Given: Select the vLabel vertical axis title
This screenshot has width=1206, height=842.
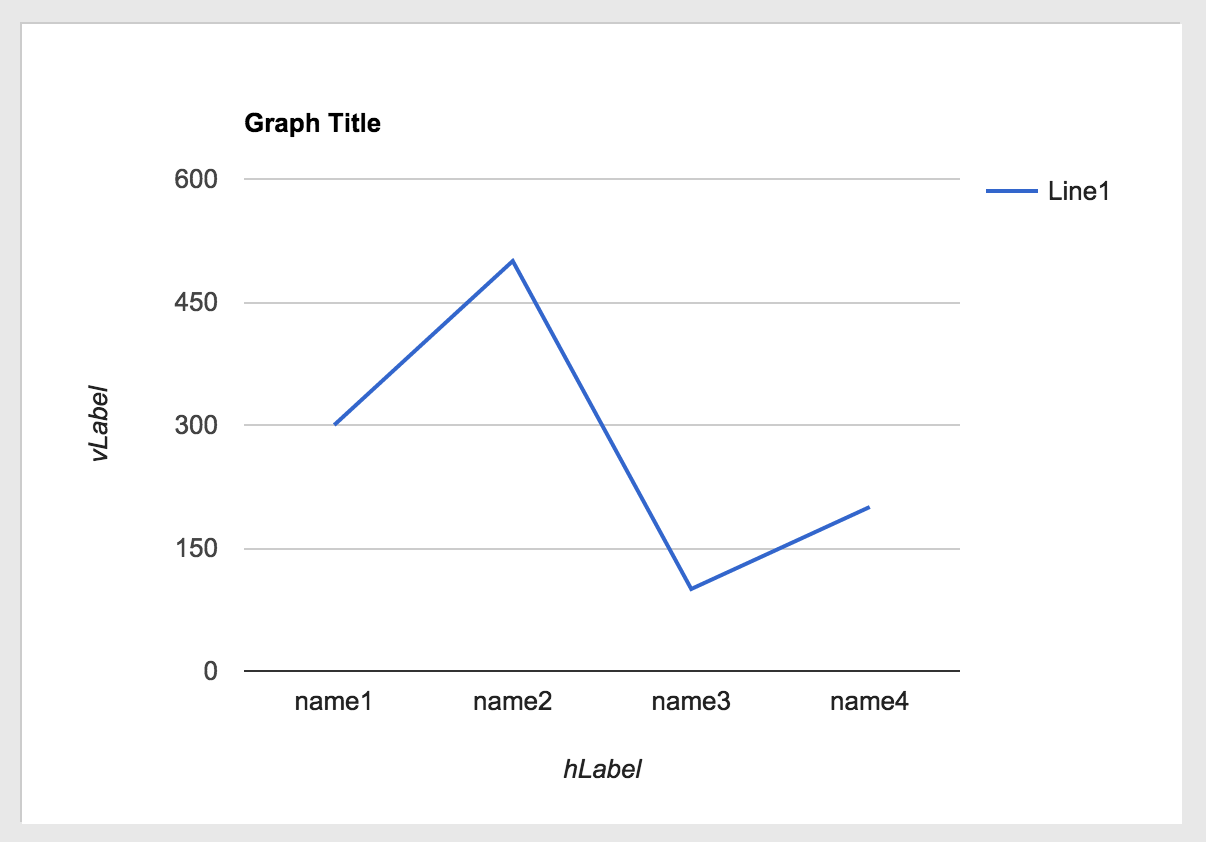Looking at the screenshot, I should click(x=99, y=423).
